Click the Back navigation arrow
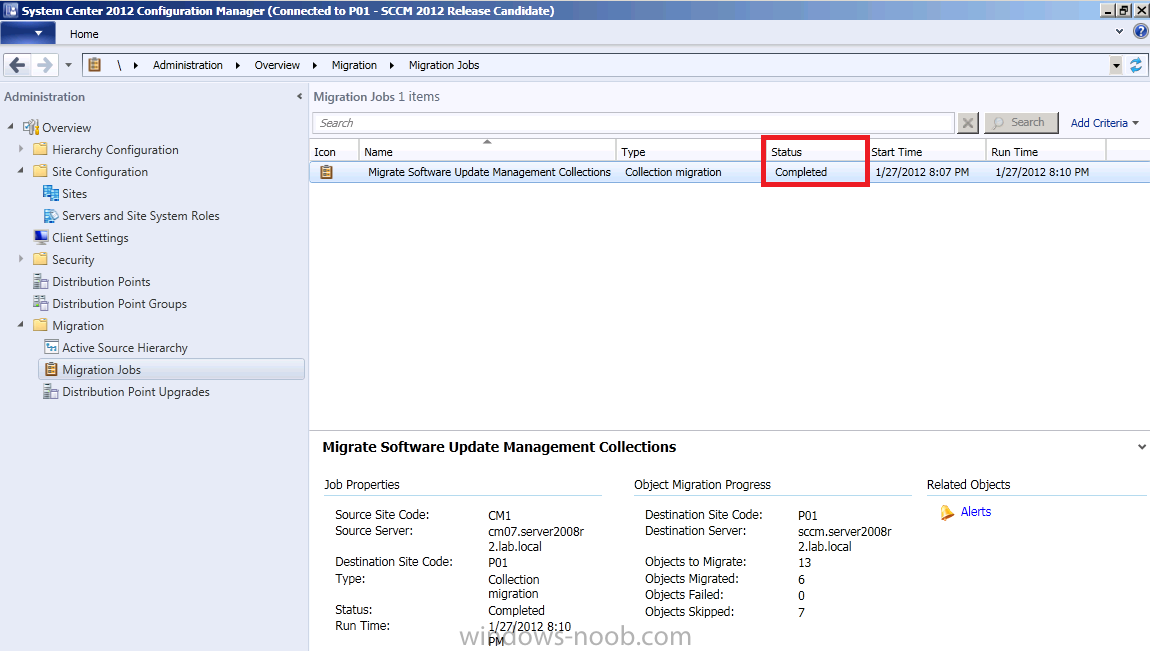Image resolution: width=1150 pixels, height=651 pixels. [x=18, y=65]
